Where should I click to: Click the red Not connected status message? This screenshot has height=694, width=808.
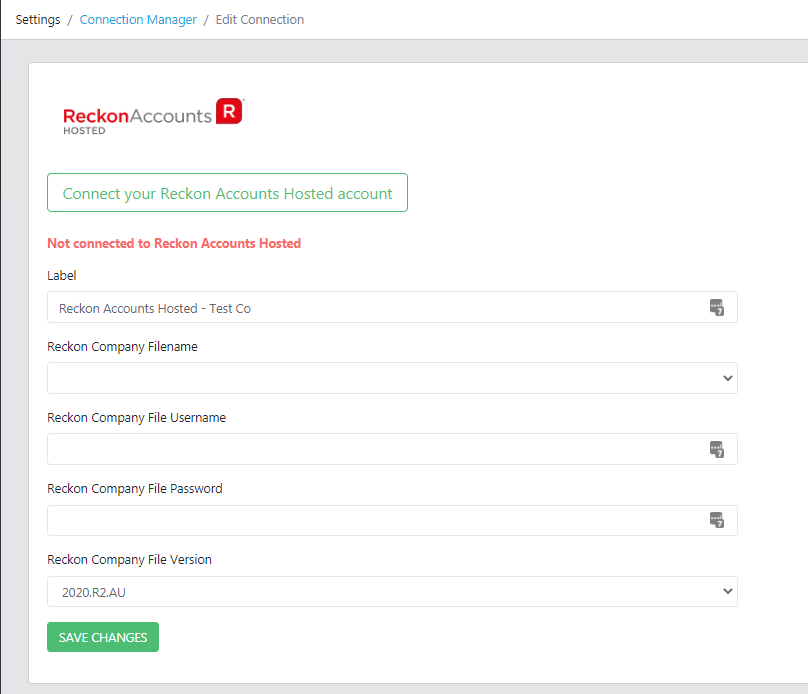pos(174,243)
